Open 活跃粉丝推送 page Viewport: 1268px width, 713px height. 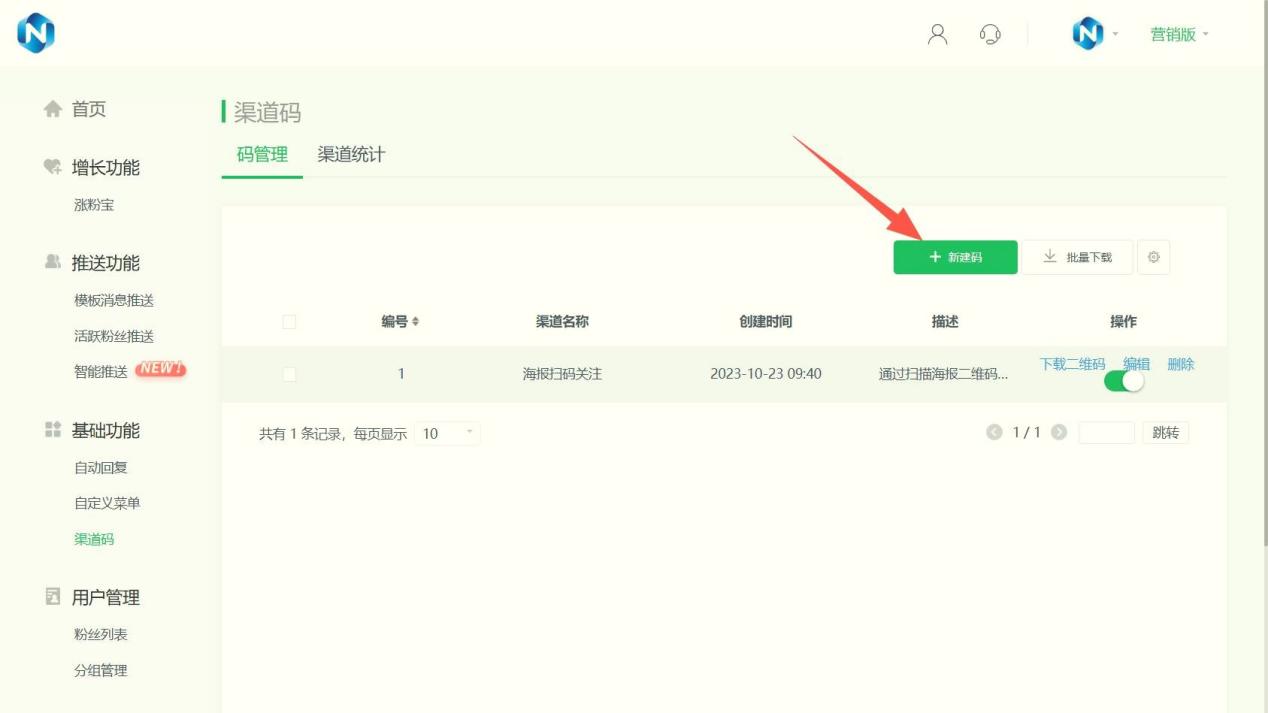click(114, 336)
